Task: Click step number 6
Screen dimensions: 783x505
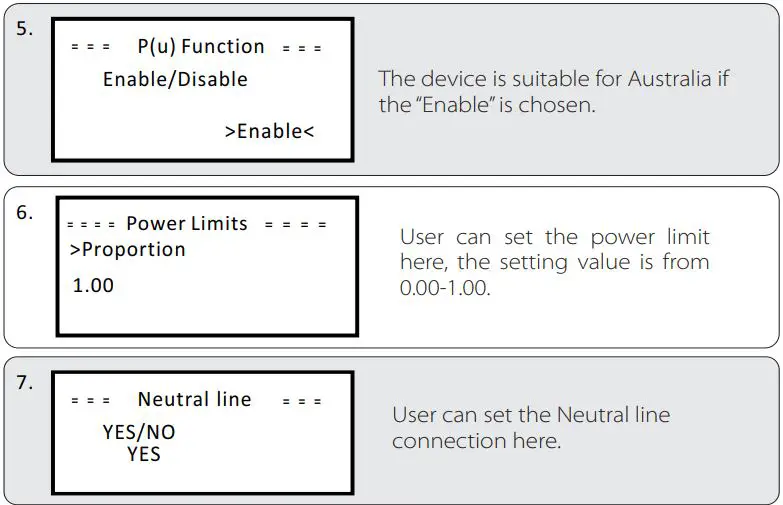Action: pos(25,213)
